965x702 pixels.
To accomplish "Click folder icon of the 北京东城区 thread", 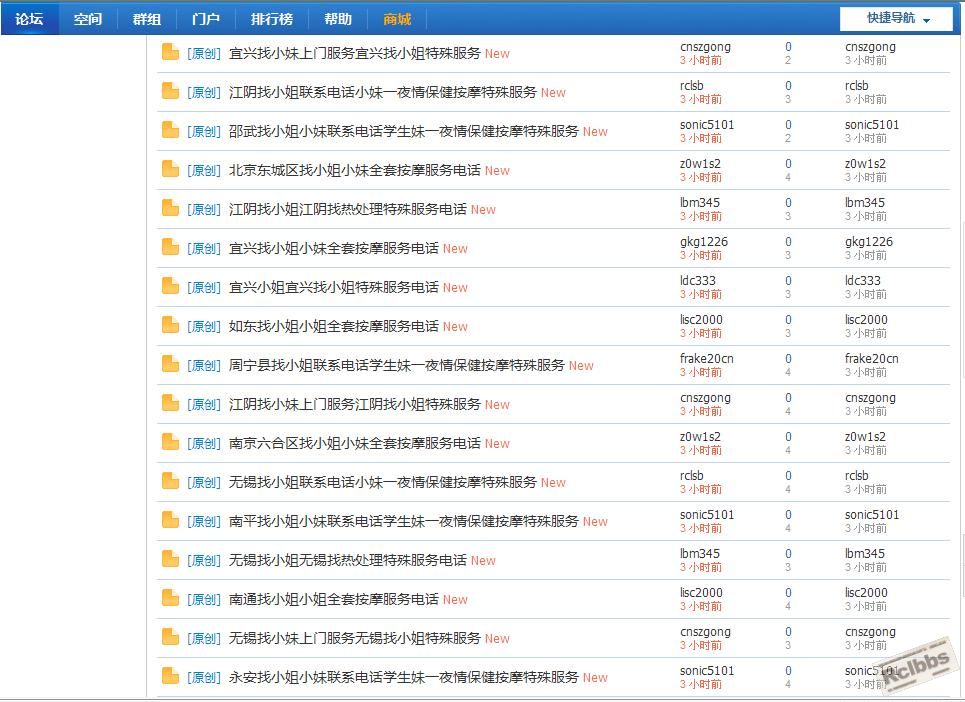I will pos(170,169).
